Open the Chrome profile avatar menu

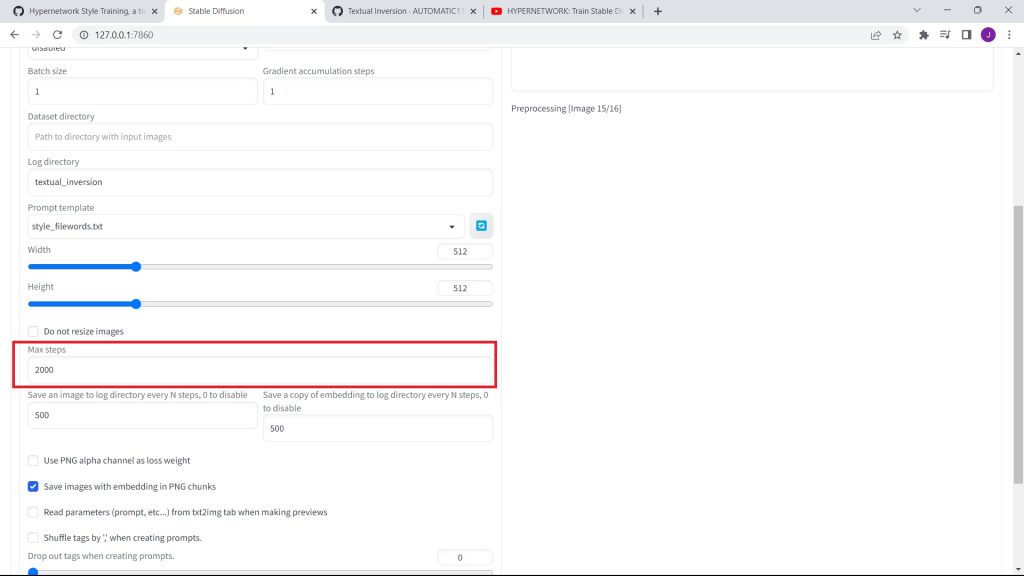[988, 34]
